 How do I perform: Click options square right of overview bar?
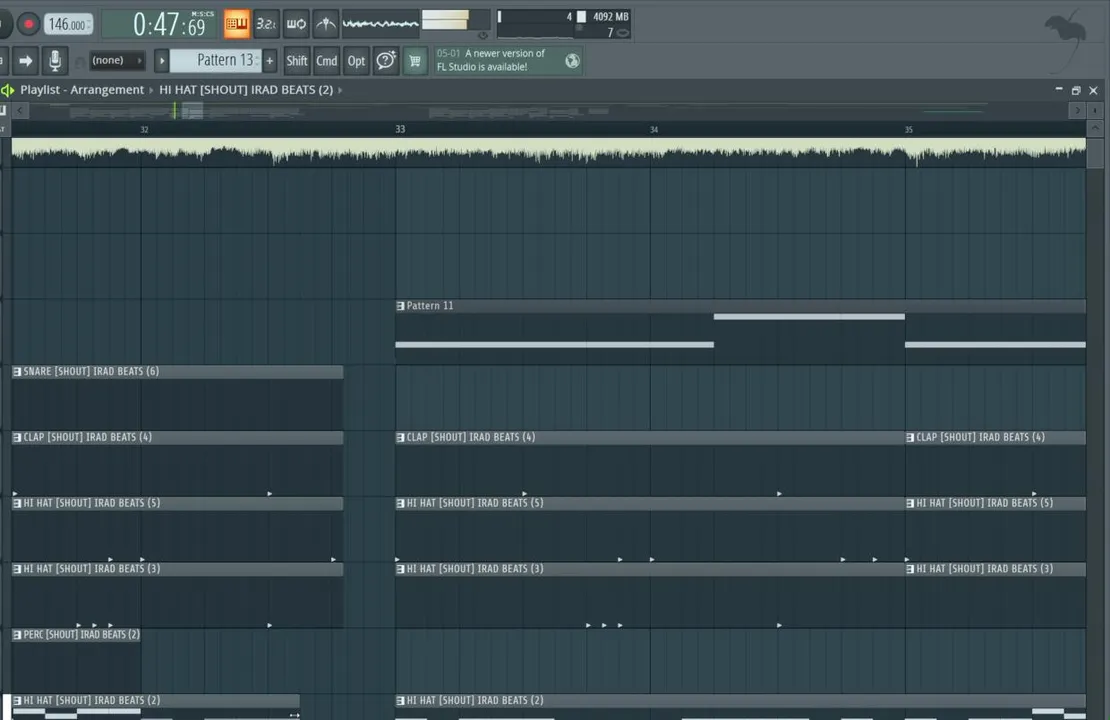point(1095,110)
